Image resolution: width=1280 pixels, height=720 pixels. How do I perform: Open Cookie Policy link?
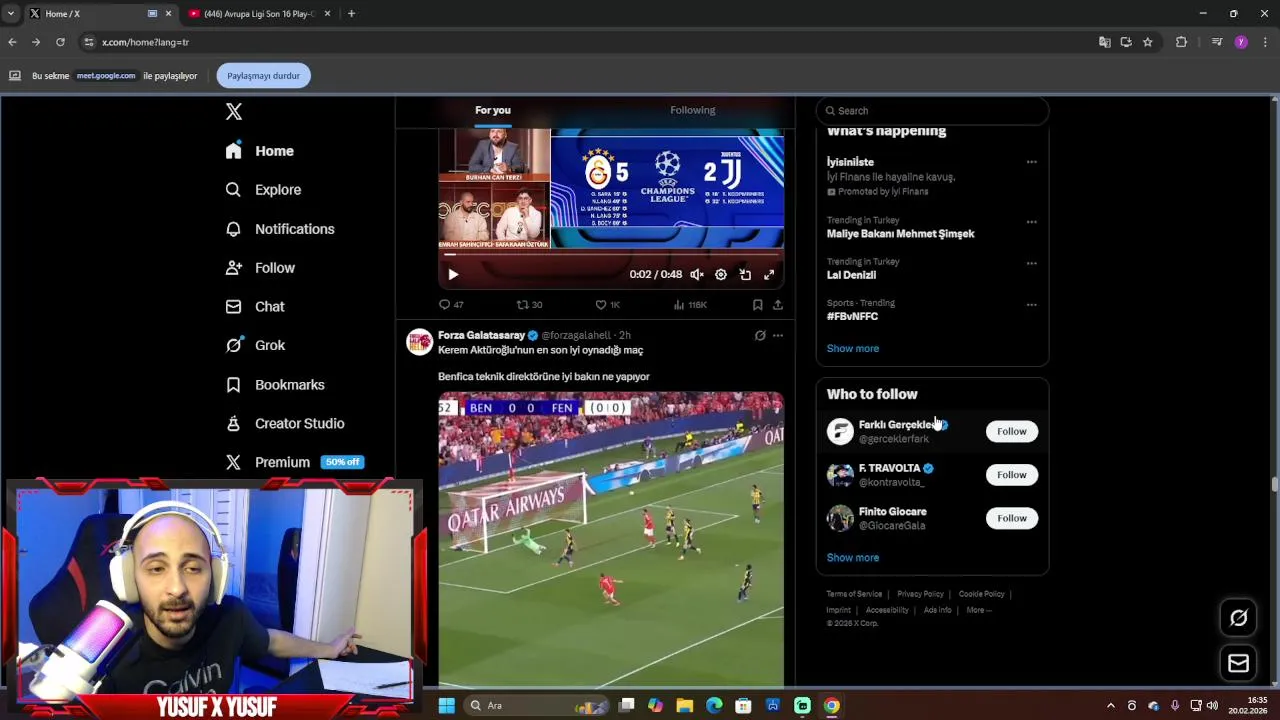pyautogui.click(x=982, y=594)
